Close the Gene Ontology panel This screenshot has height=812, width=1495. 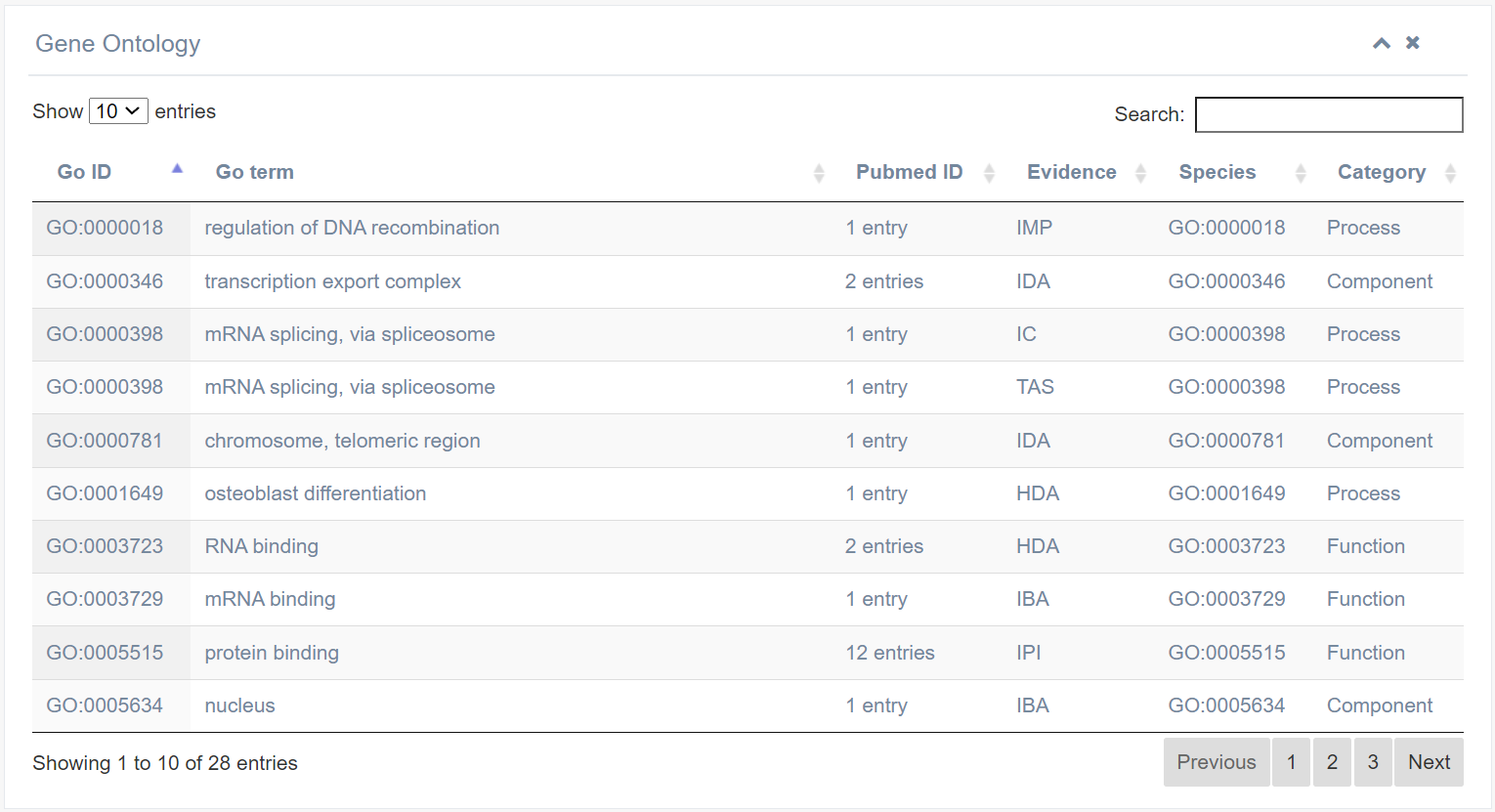pos(1413,42)
